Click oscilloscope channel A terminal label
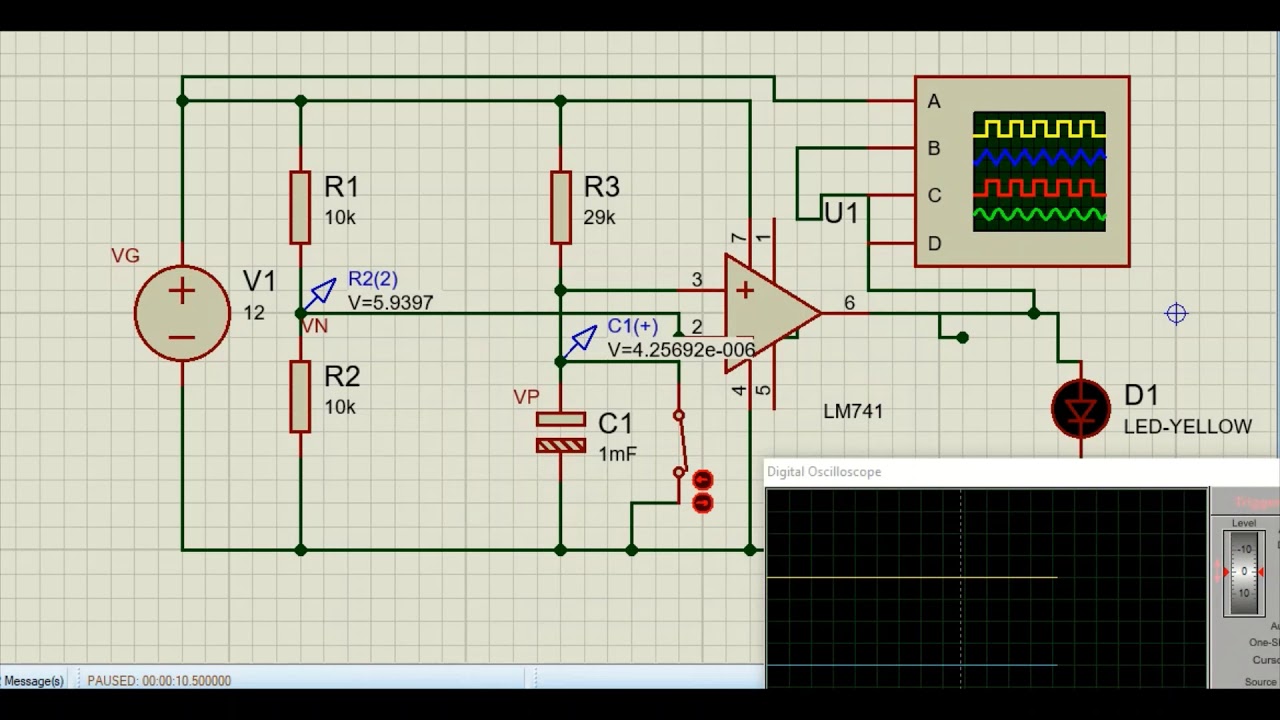1280x720 pixels. click(934, 101)
